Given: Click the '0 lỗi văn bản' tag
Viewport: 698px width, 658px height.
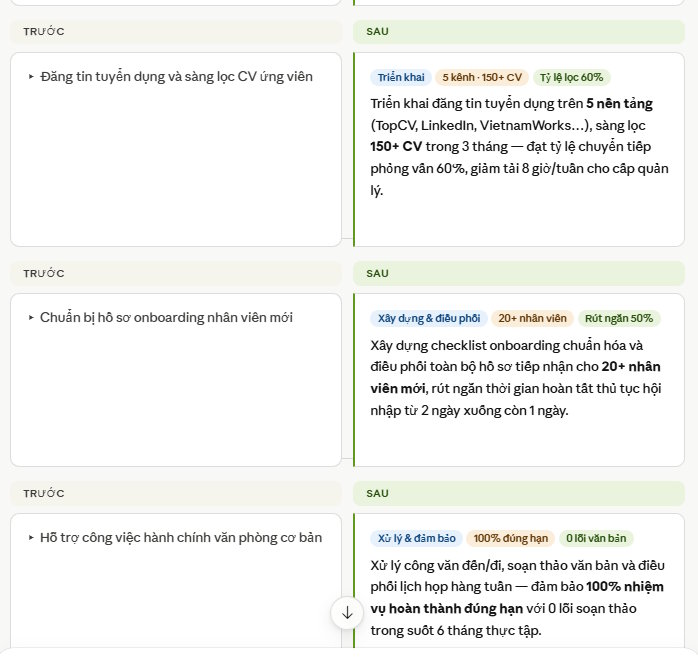Looking at the screenshot, I should [x=596, y=538].
